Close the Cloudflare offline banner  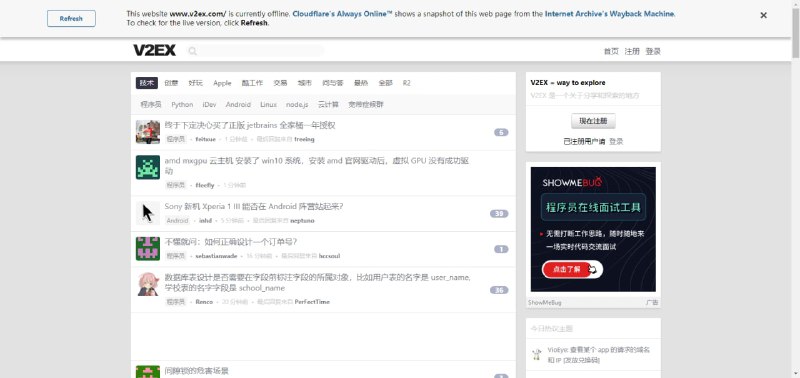click(x=763, y=15)
